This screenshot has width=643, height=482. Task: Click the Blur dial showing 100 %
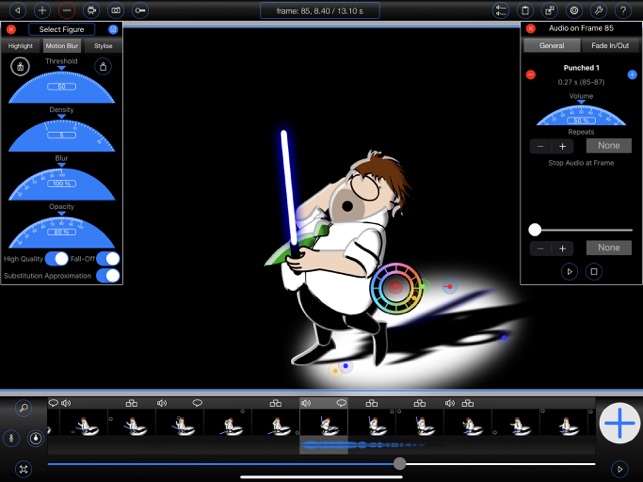(x=62, y=183)
